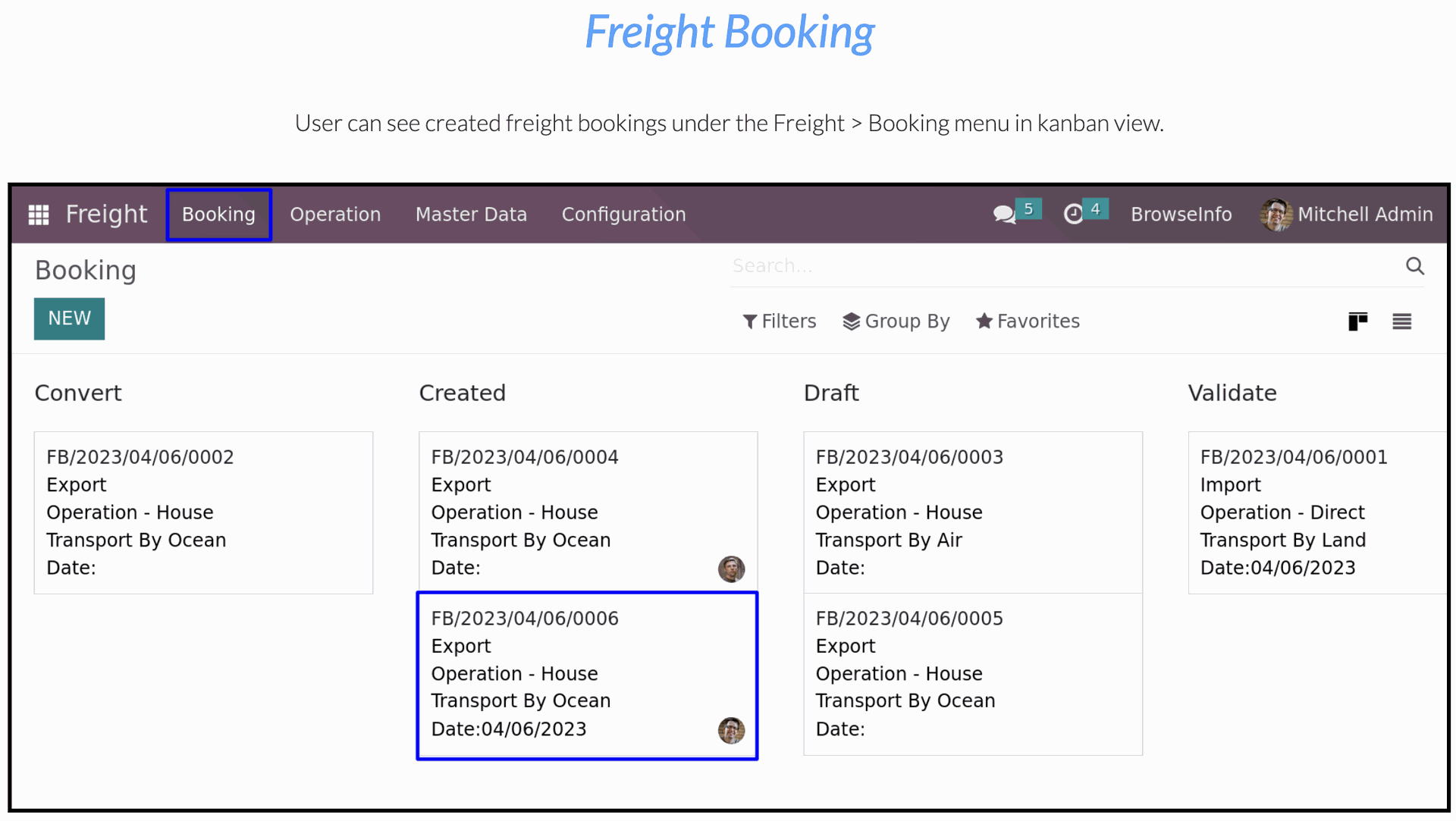Click the search magnifier icon
This screenshot has height=821, width=1456.
pos(1414,266)
